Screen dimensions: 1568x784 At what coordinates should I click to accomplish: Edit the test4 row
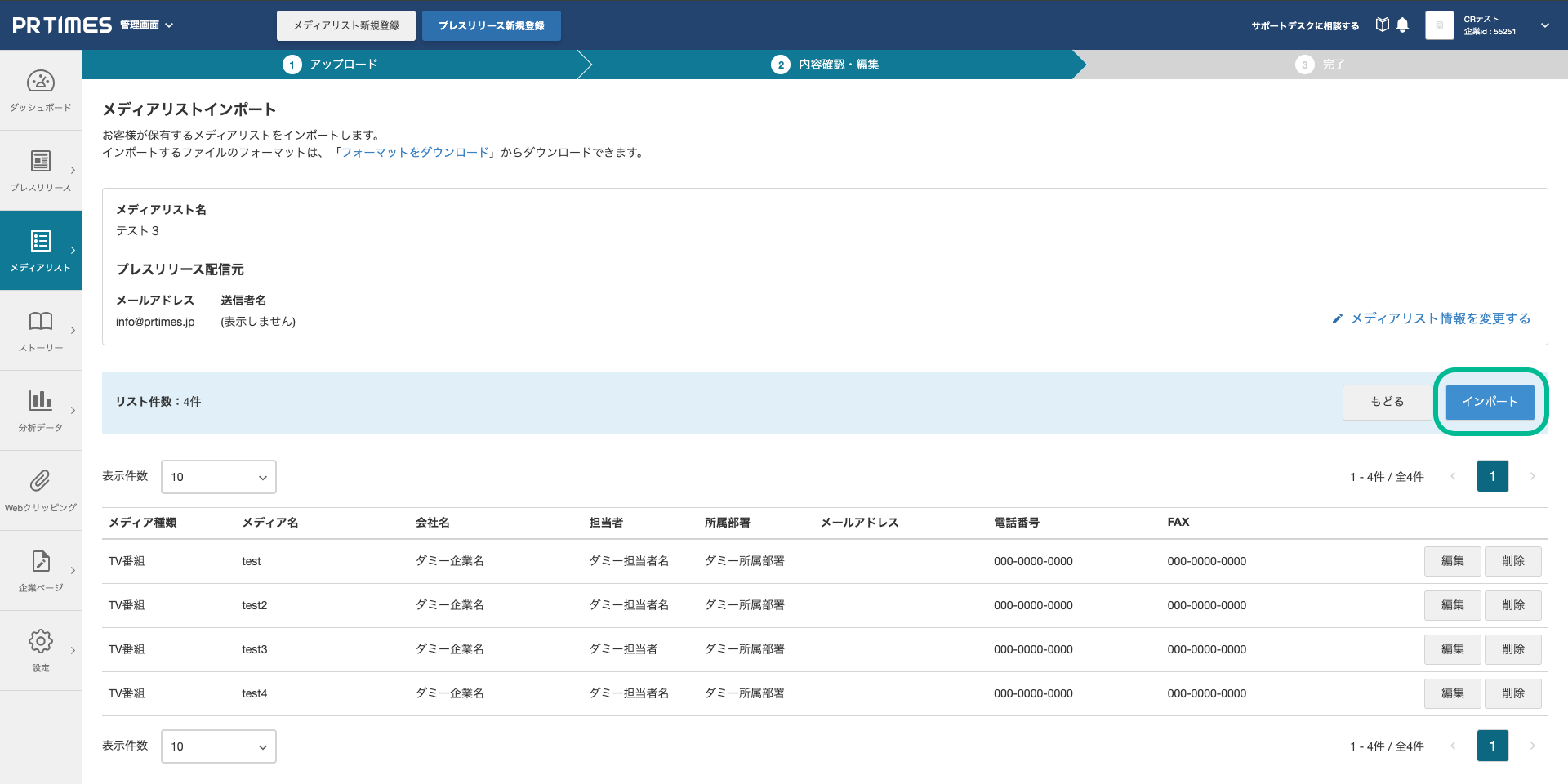[x=1452, y=693]
